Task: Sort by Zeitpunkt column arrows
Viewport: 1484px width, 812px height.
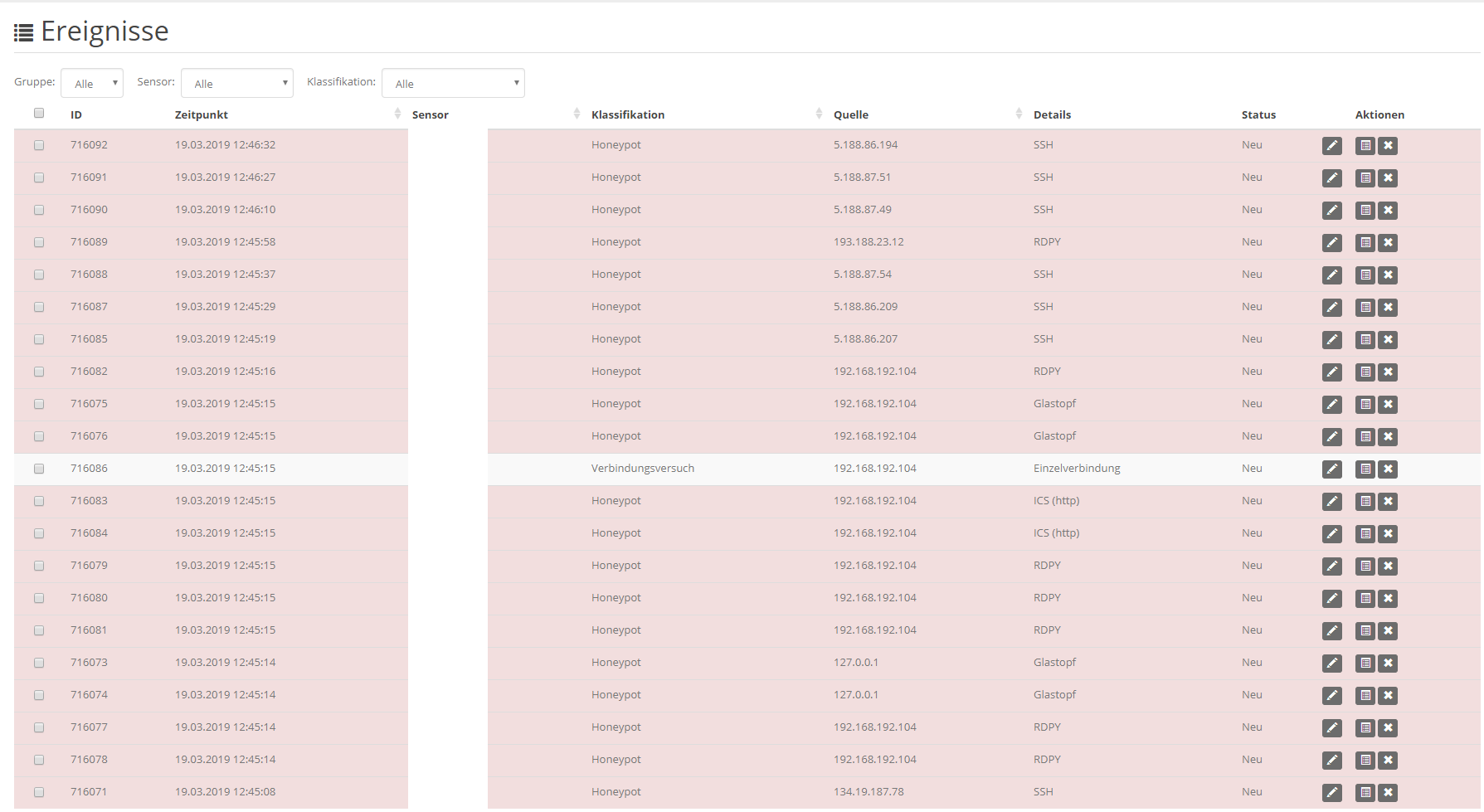Action: [x=397, y=114]
